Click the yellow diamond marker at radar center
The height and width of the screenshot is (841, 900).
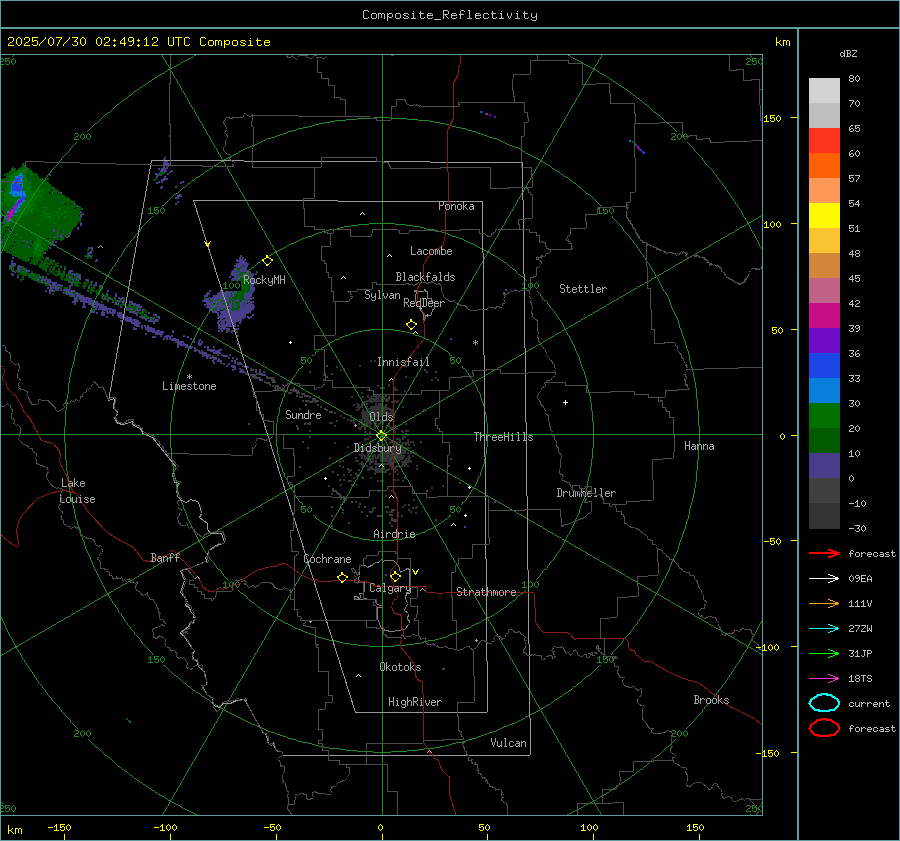(x=381, y=436)
